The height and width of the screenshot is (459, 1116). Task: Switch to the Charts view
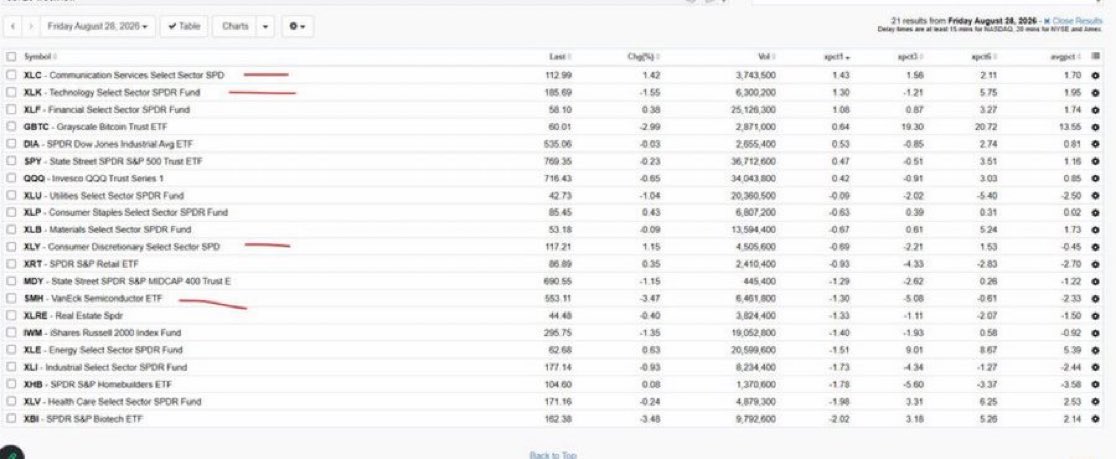[235, 26]
